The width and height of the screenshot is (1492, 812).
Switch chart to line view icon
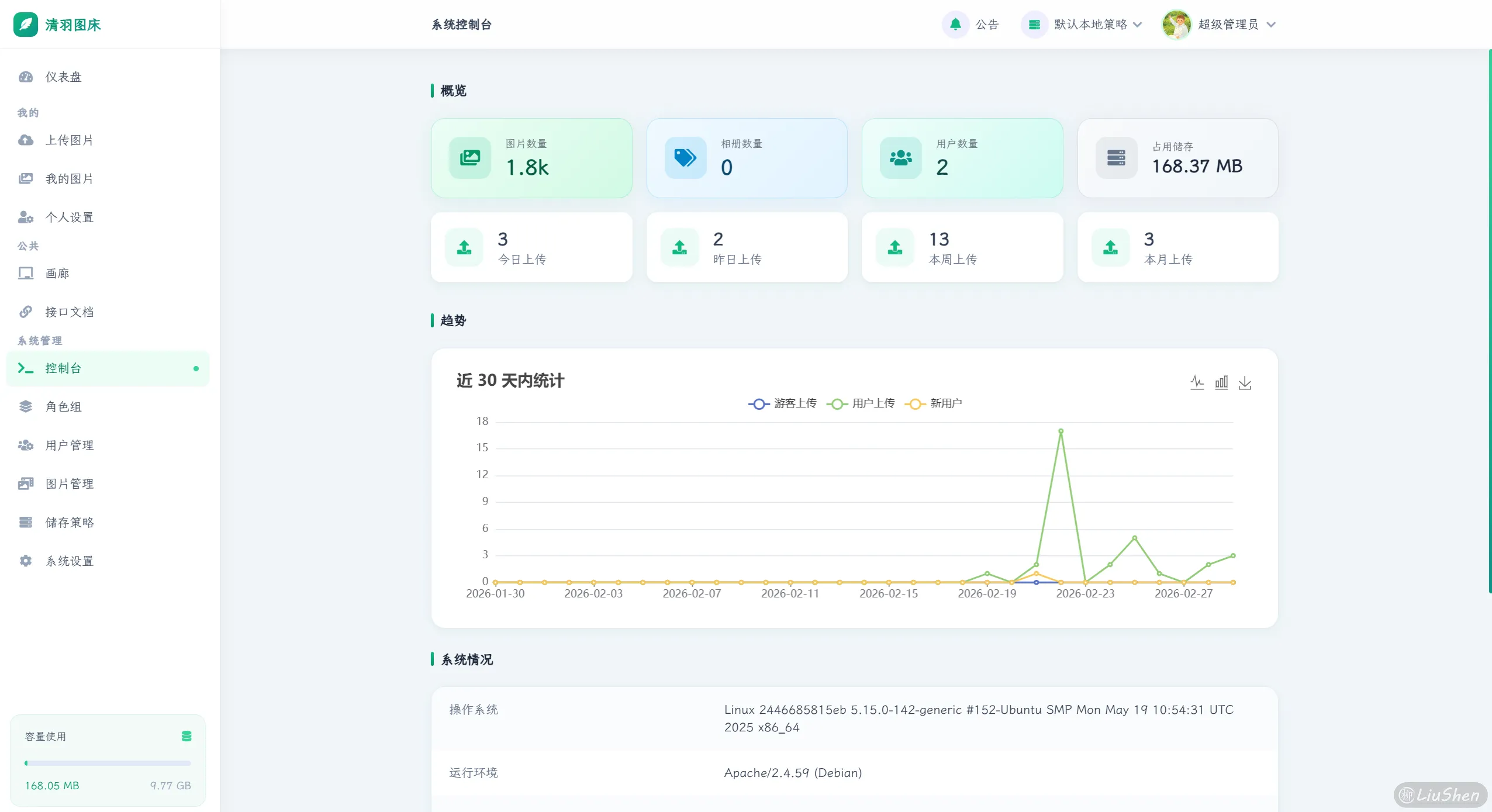point(1197,383)
